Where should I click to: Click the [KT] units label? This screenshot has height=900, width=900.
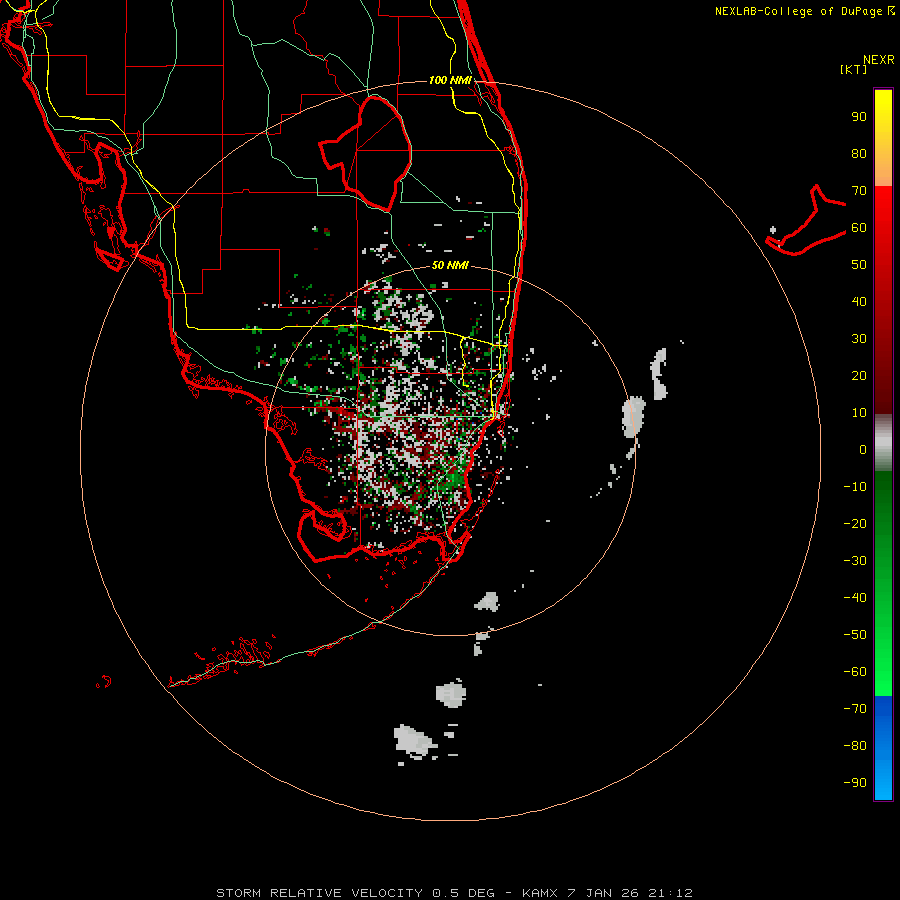click(x=854, y=69)
